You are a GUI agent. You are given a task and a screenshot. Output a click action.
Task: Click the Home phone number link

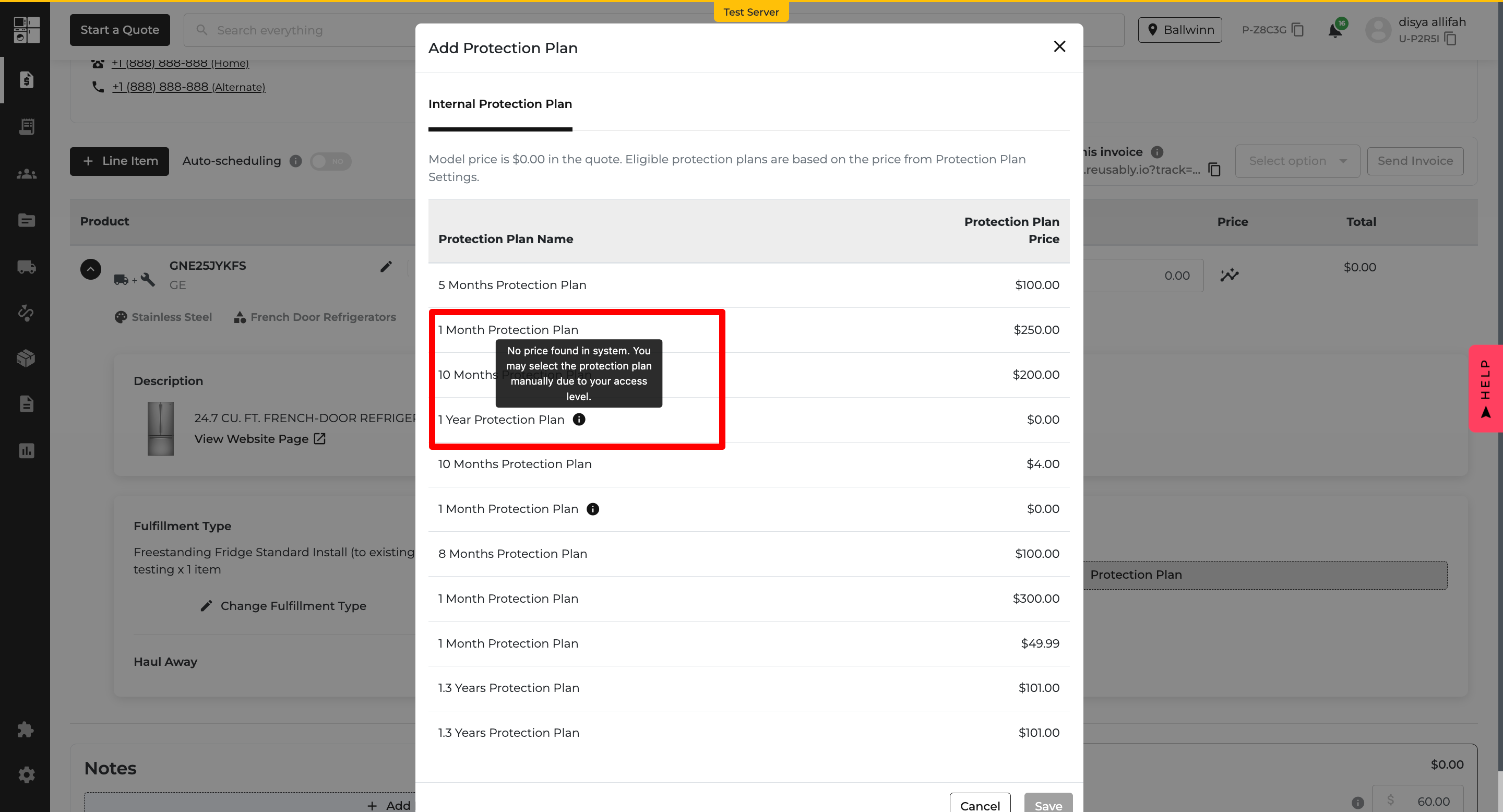coord(180,63)
